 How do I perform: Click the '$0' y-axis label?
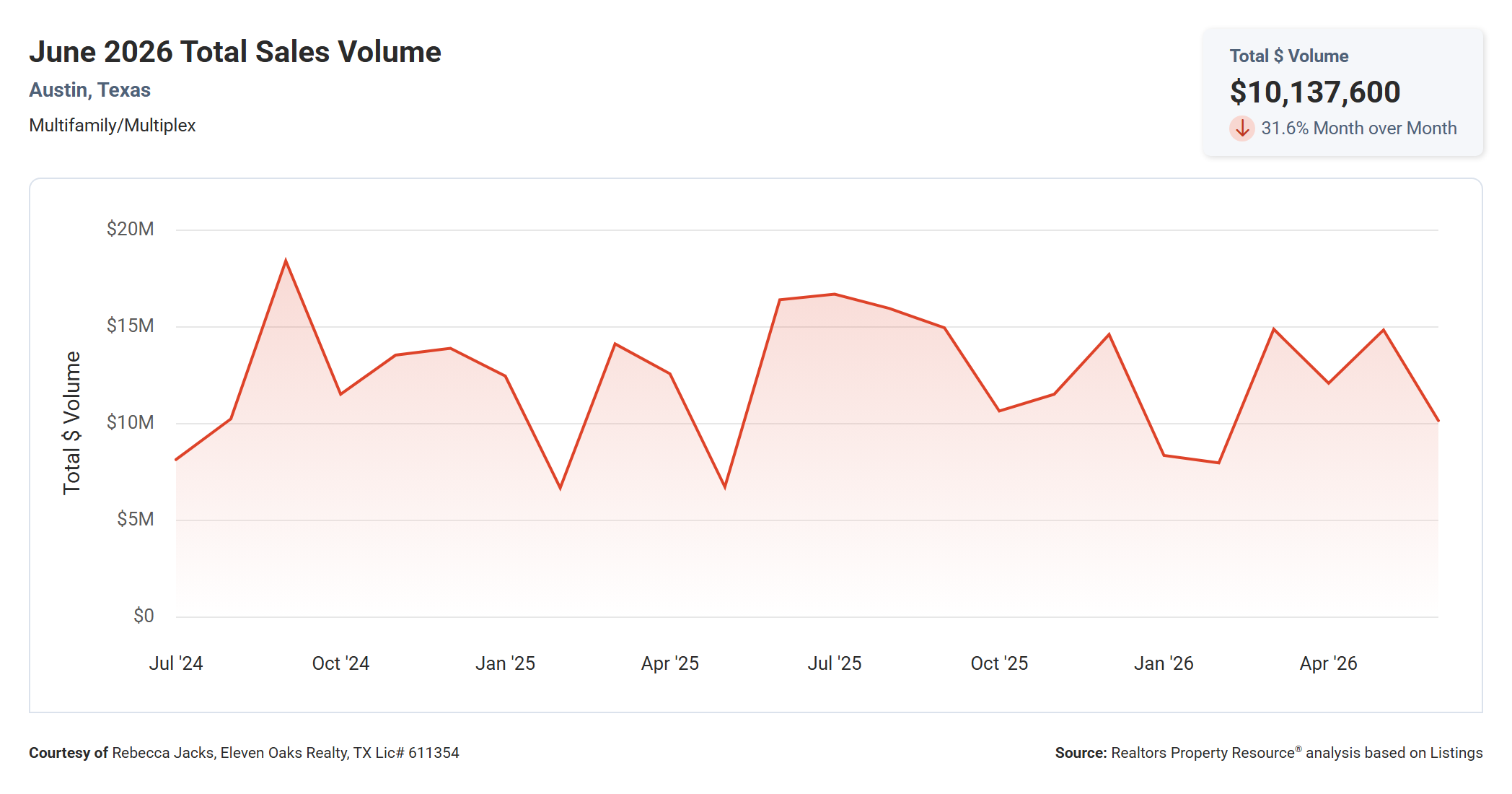(144, 616)
